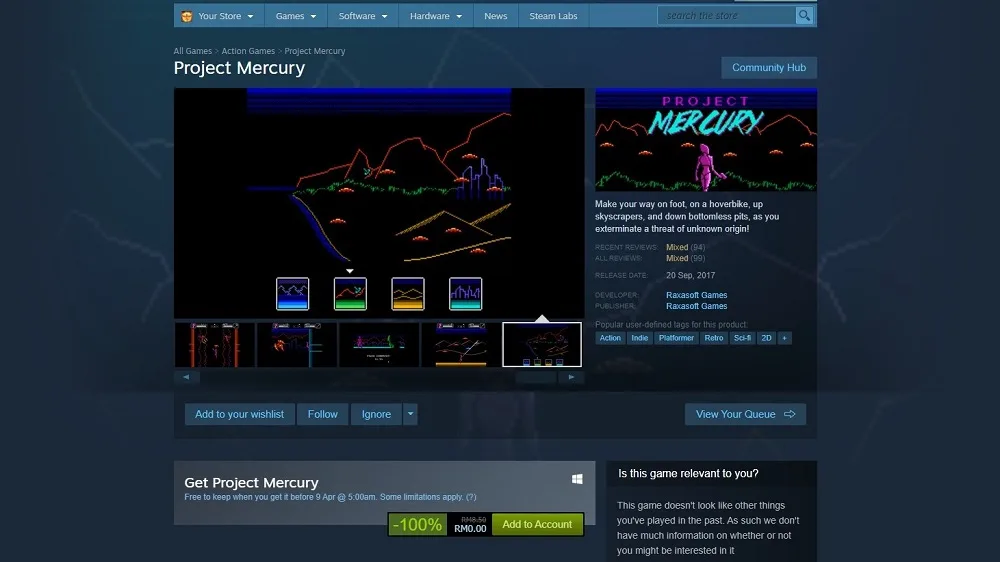Click the Your Store avatar icon
This screenshot has width=1000, height=562.
click(186, 16)
